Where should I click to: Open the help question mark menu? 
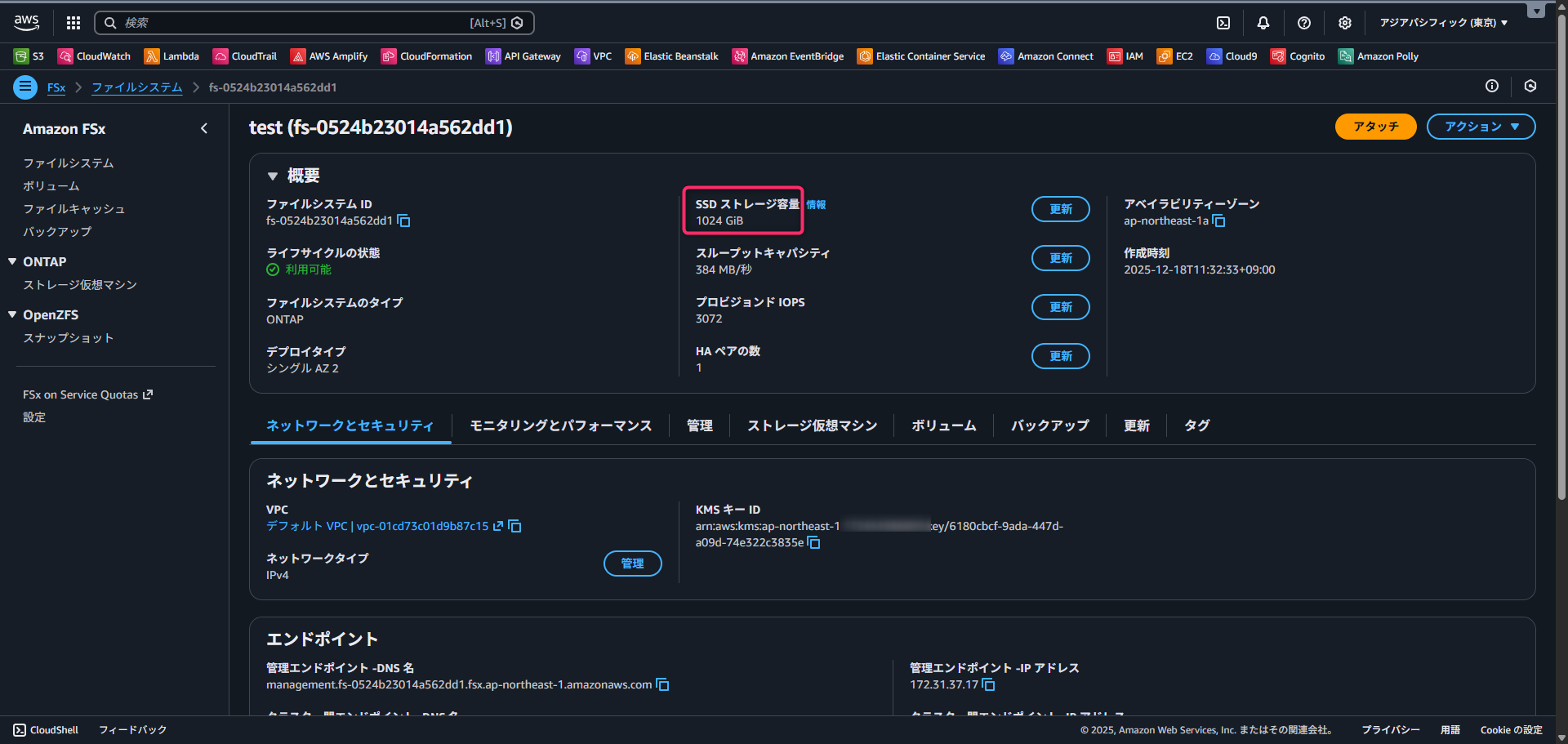[1304, 23]
